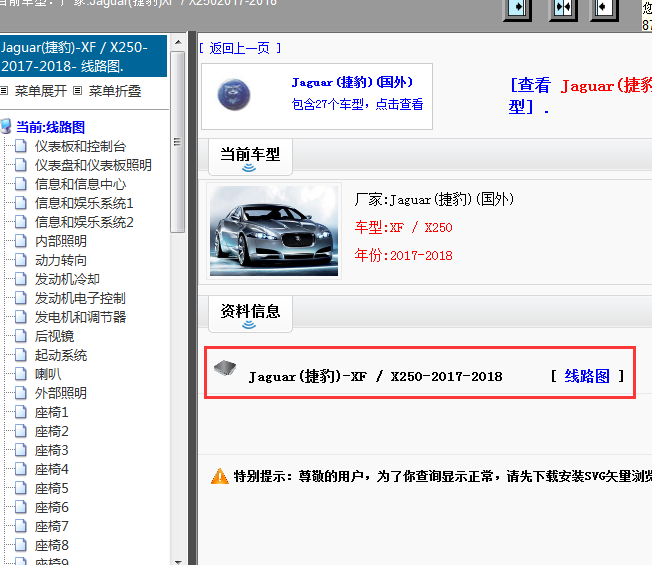Viewport: 652px width, 565px height.
Task: Click 车型:XF / X250 text
Action: (403, 227)
